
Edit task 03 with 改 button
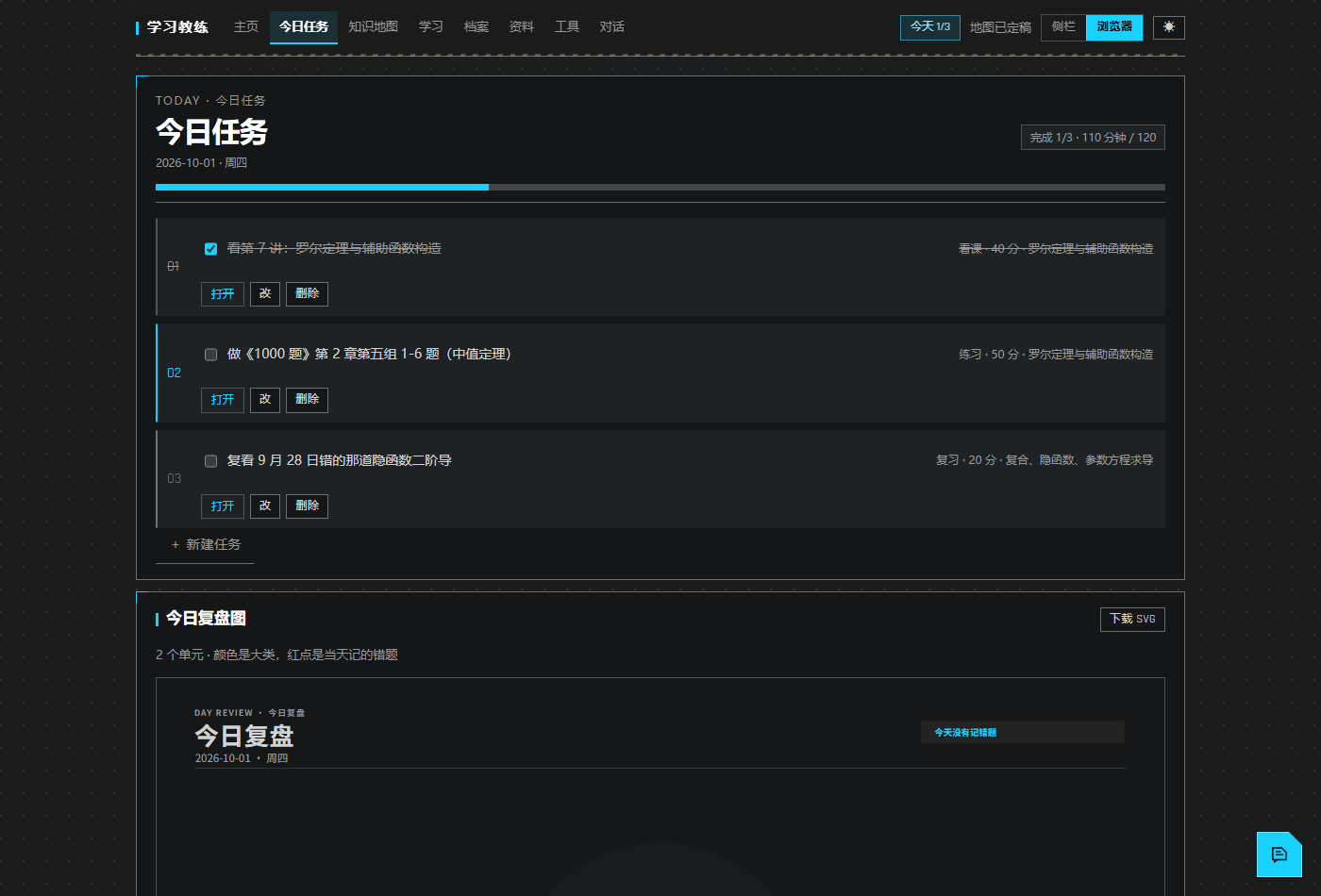pos(265,506)
